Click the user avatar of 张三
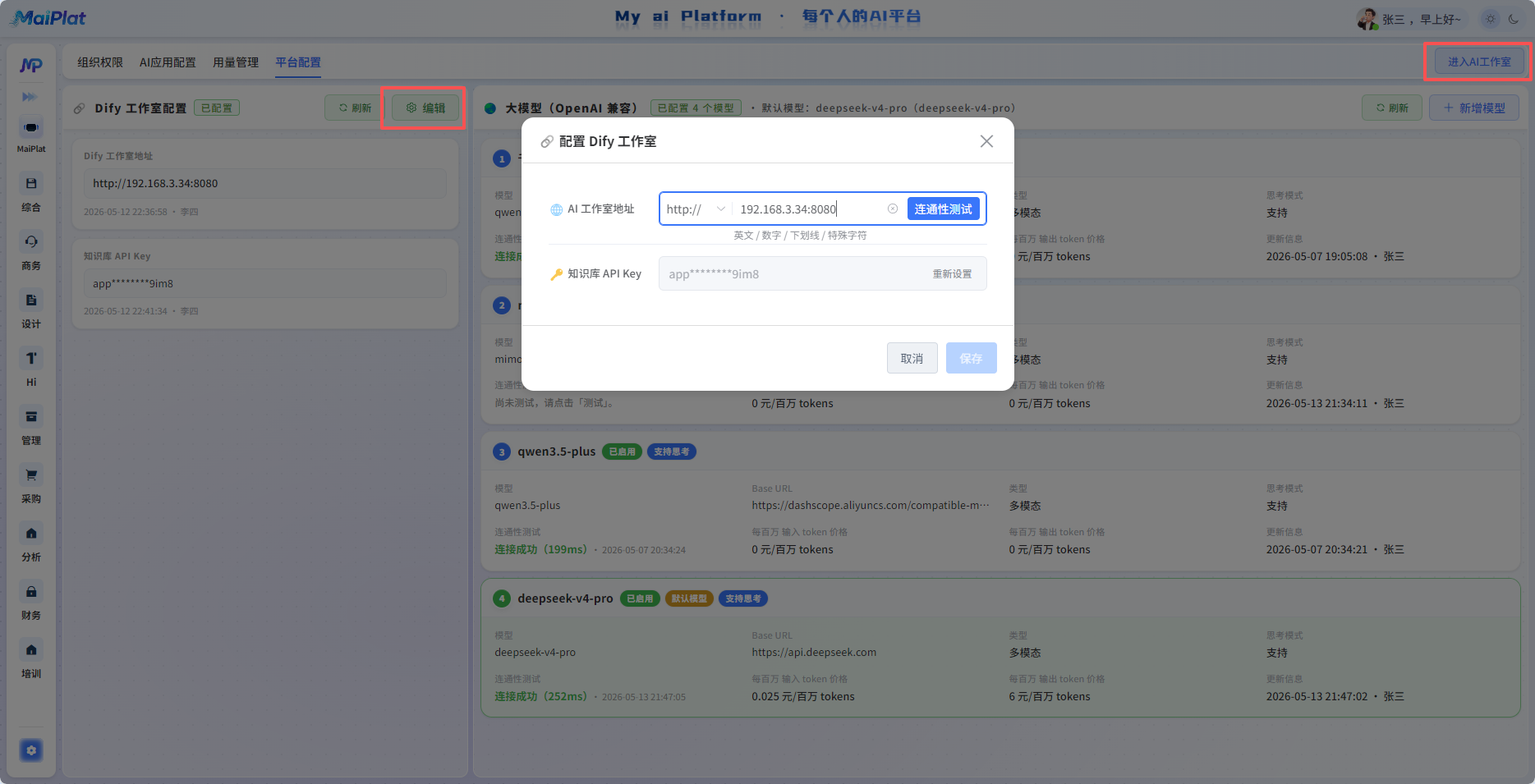Image resolution: width=1535 pixels, height=784 pixels. (1367, 19)
